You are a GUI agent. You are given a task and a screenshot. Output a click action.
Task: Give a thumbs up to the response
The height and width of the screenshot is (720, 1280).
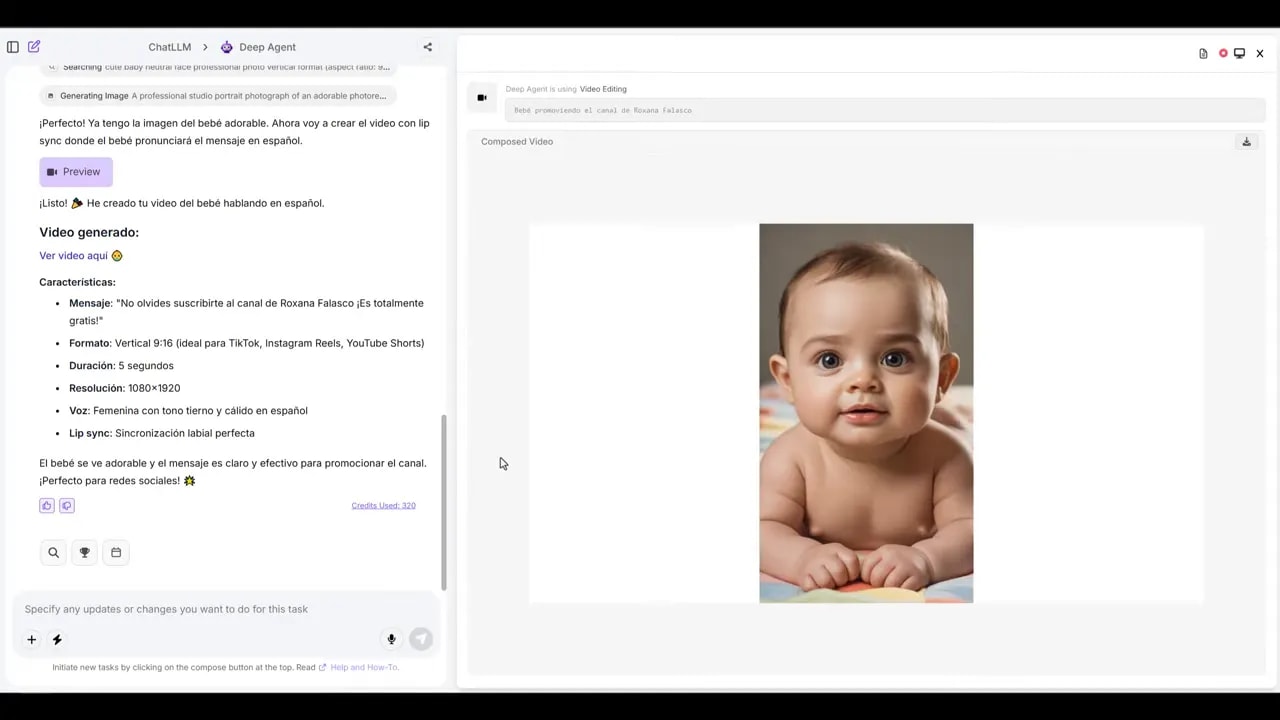tap(46, 505)
